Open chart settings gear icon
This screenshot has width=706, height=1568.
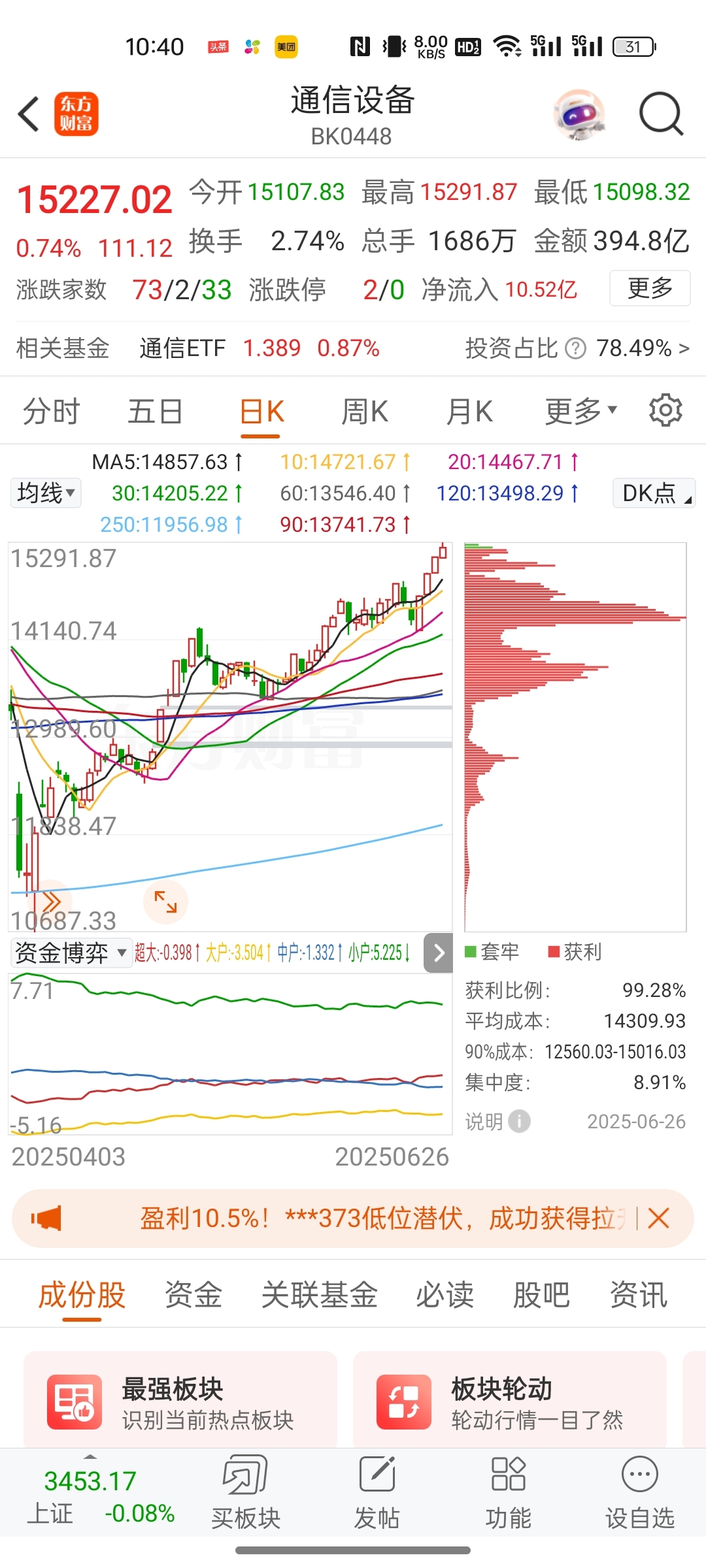[x=665, y=411]
